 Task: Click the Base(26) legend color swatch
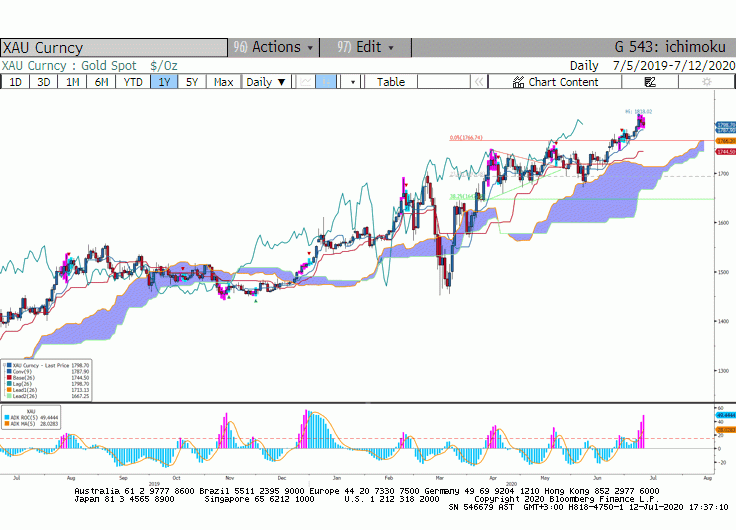pos(9,377)
